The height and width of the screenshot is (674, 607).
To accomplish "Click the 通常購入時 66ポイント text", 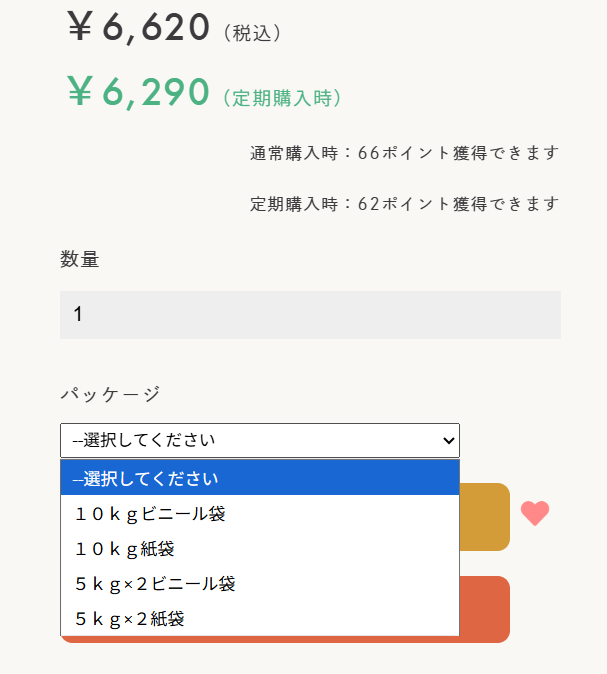I will [x=404, y=153].
